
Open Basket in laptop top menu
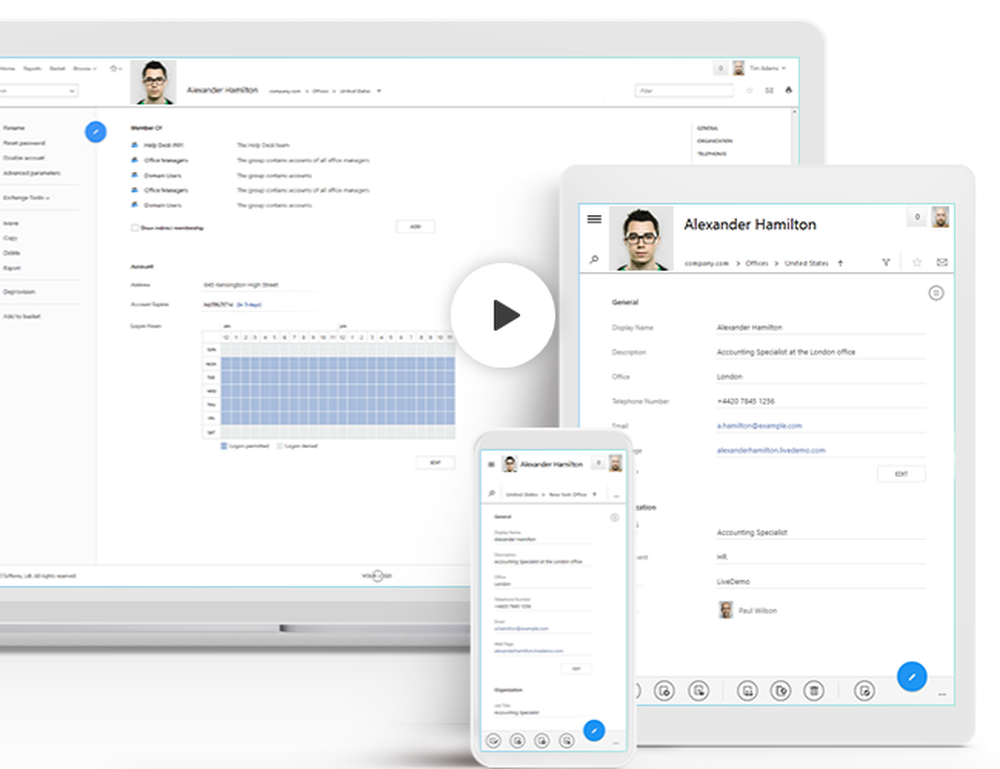click(x=57, y=68)
